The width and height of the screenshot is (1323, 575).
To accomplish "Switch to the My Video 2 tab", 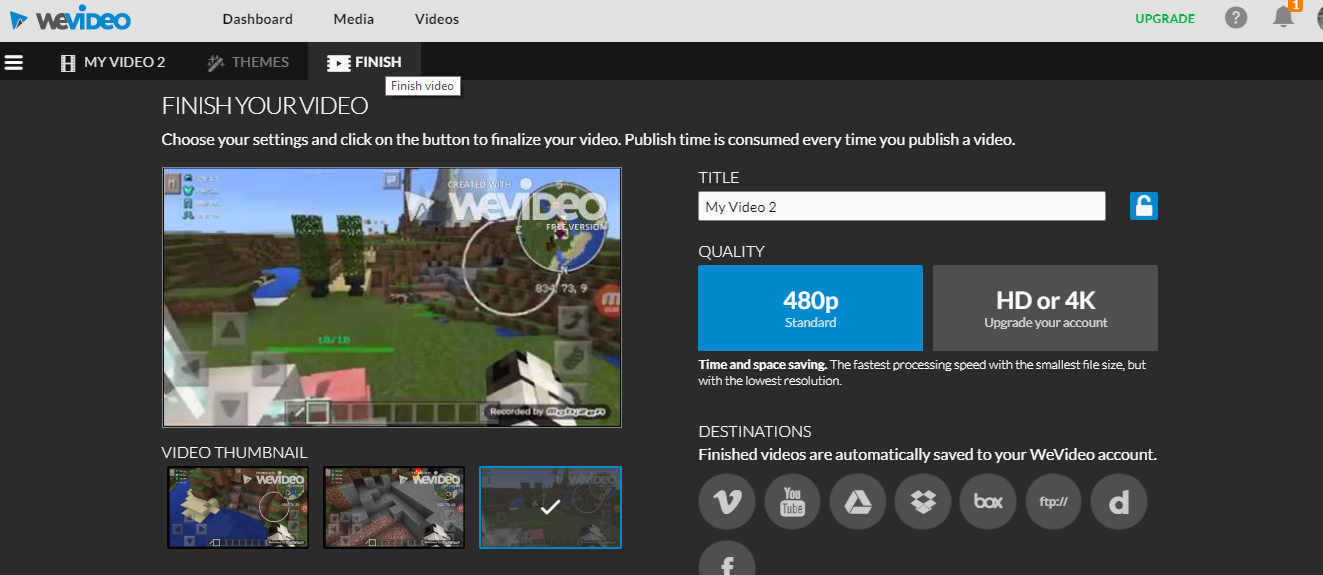I will [x=113, y=62].
